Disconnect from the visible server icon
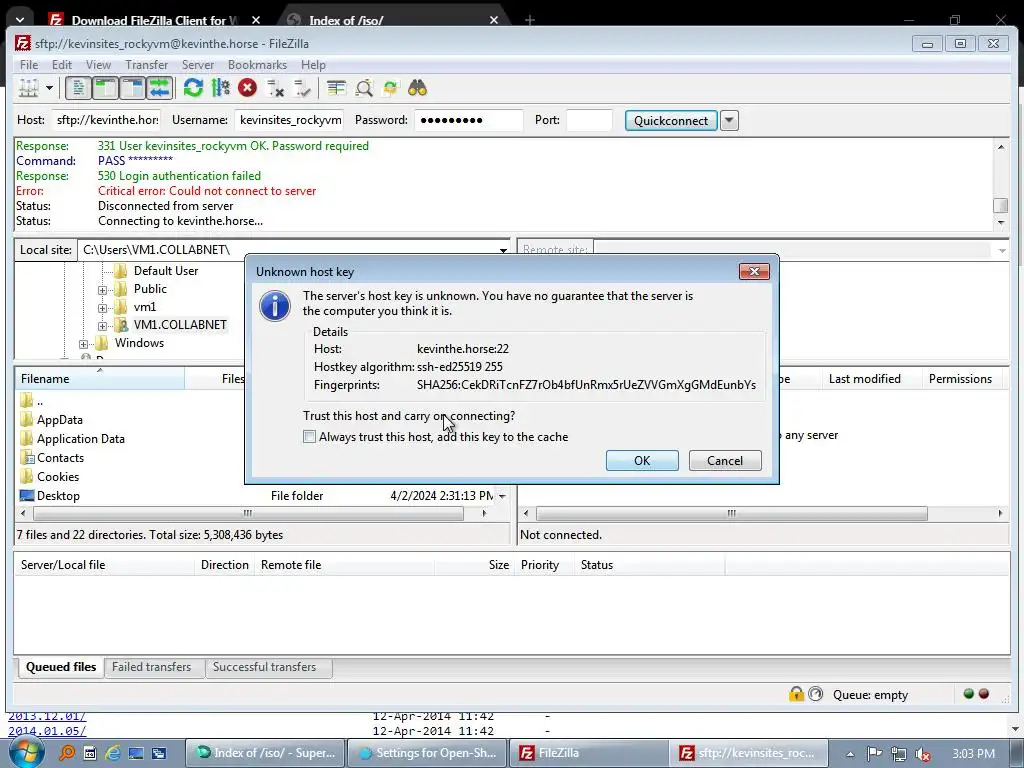The width and height of the screenshot is (1024, 768). 276,88
